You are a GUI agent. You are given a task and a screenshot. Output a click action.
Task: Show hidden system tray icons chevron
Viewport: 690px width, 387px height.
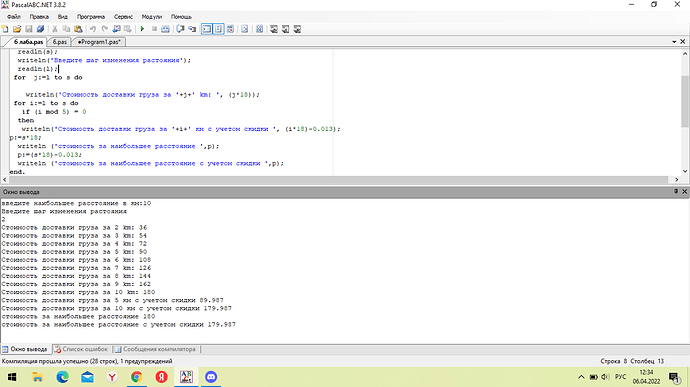pos(581,377)
